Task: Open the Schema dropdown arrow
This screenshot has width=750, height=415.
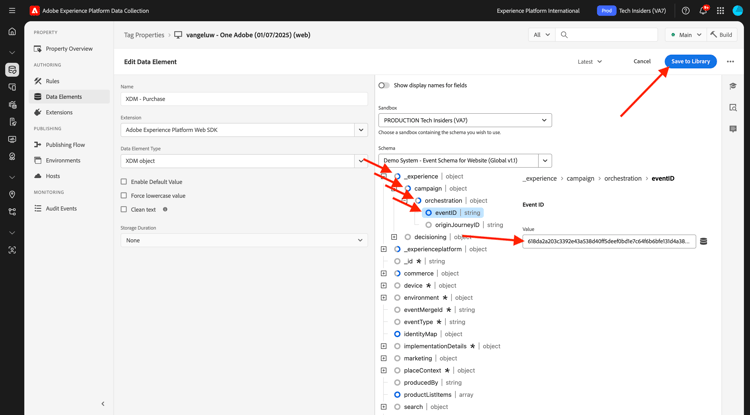Action: [x=545, y=161]
